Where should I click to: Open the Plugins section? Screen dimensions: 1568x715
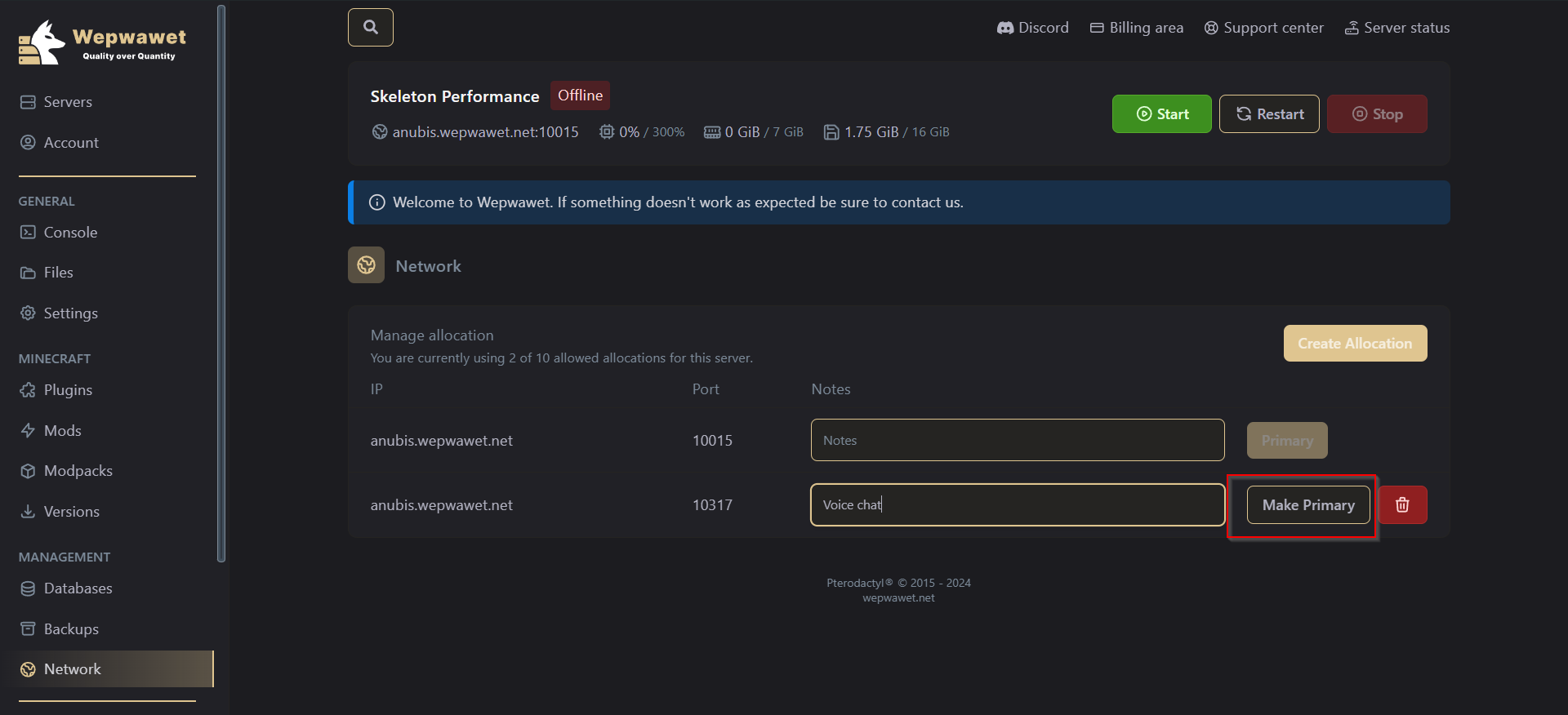[x=68, y=390]
